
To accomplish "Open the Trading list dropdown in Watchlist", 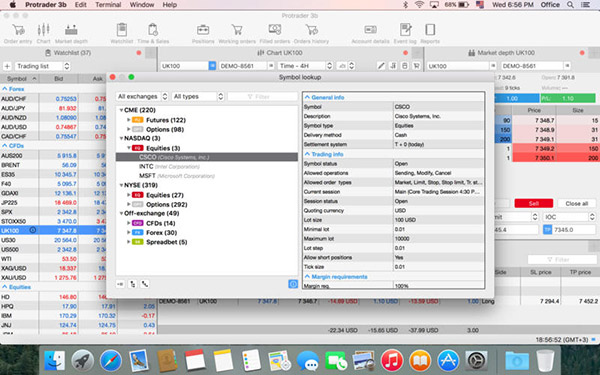I will pyautogui.click(x=42, y=66).
